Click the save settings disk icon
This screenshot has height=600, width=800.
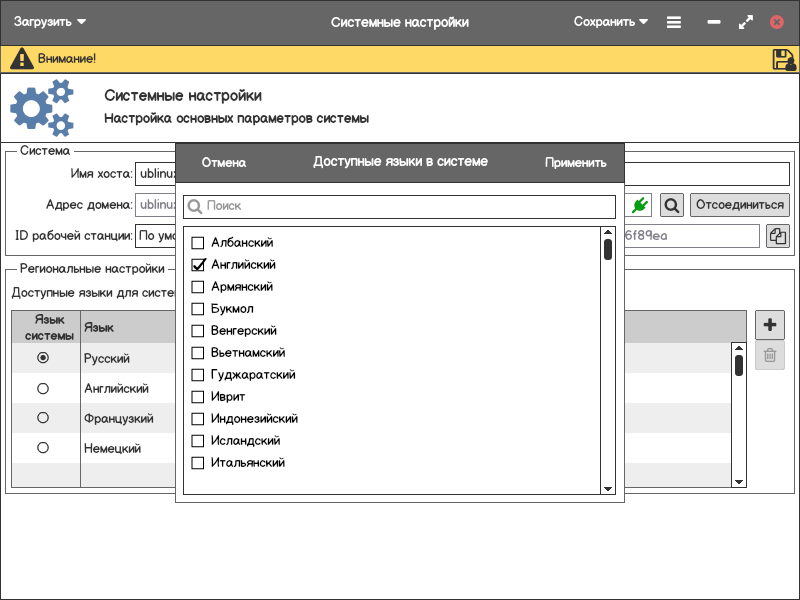(x=783, y=59)
